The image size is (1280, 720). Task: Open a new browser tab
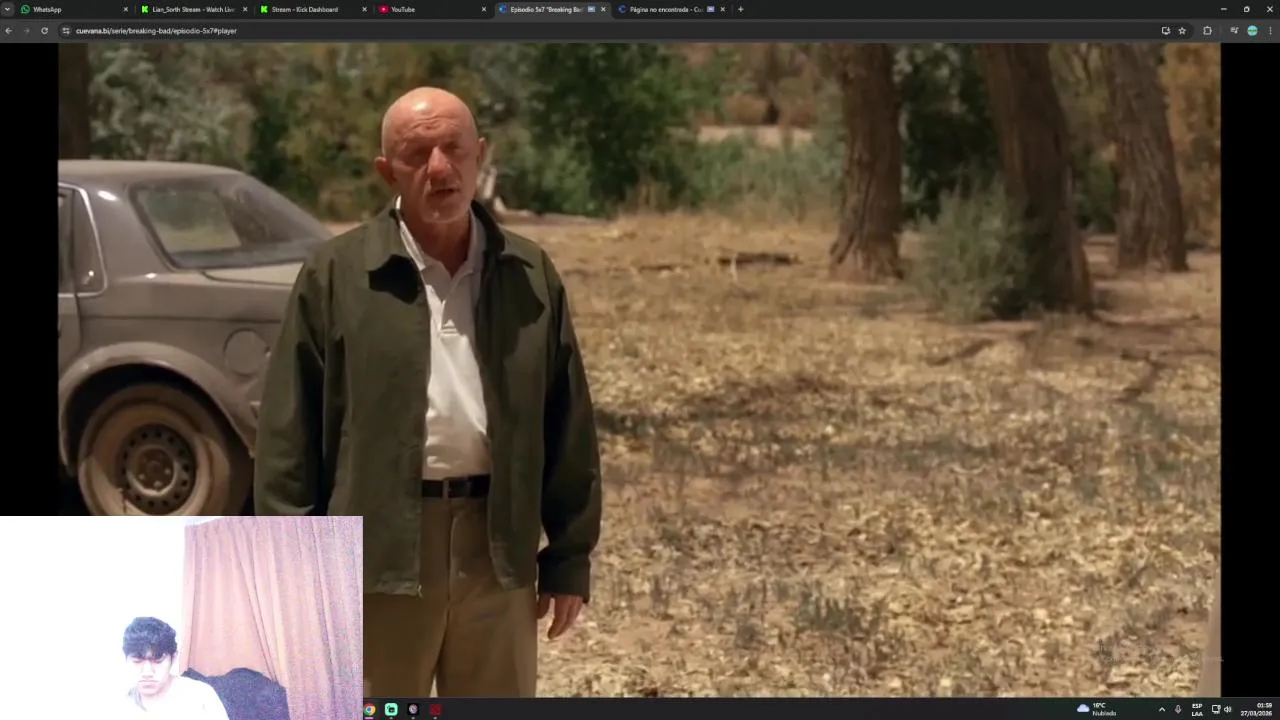(x=740, y=9)
